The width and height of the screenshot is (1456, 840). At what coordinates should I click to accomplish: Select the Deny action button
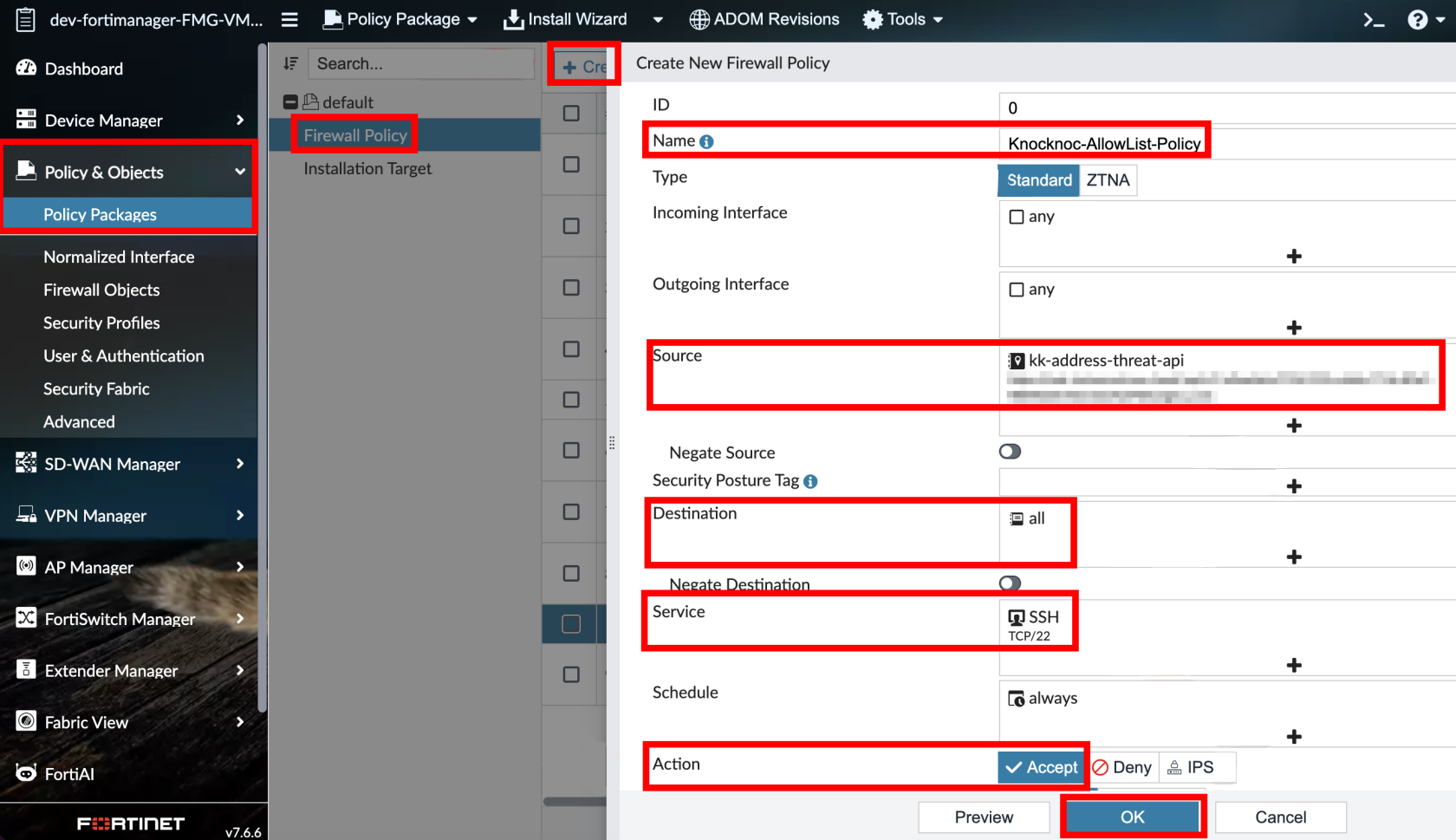pyautogui.click(x=1123, y=767)
